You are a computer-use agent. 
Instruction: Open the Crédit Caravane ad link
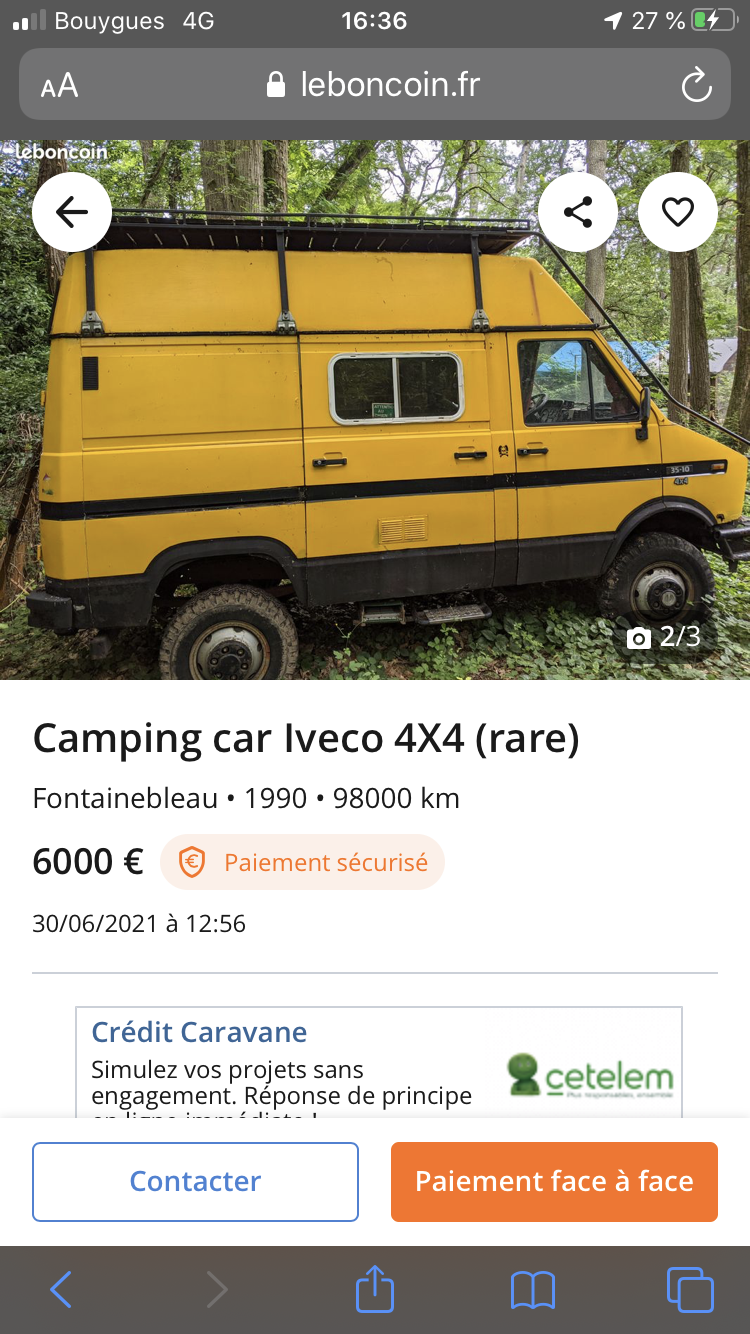click(x=199, y=1032)
